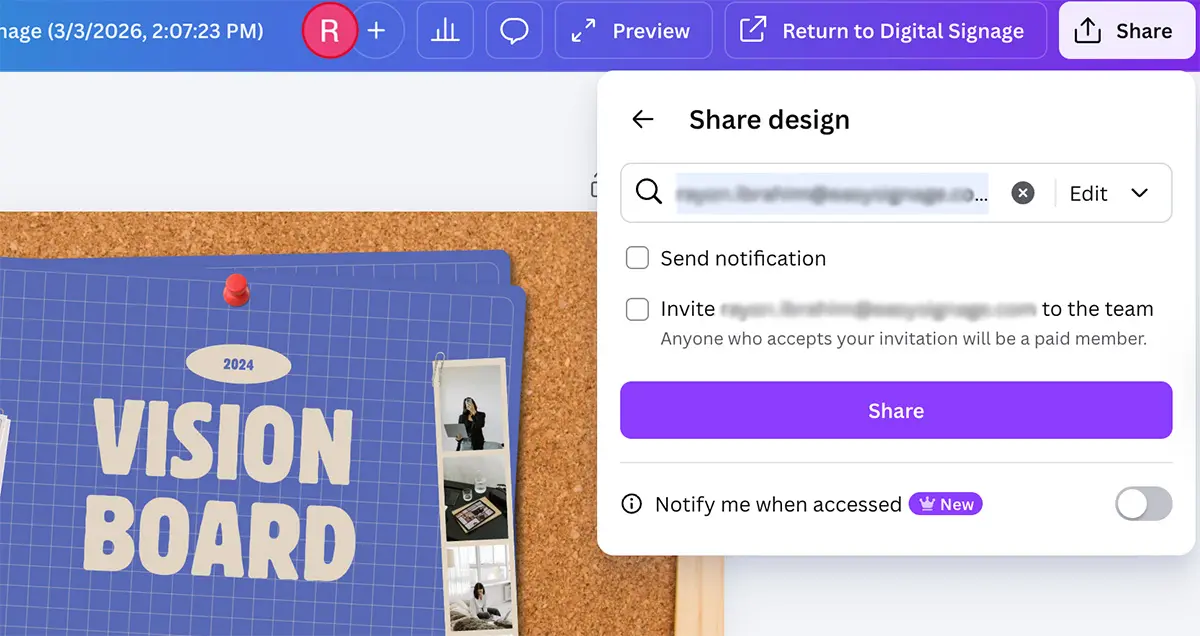Click the search magnifier in the recipient field

[648, 193]
